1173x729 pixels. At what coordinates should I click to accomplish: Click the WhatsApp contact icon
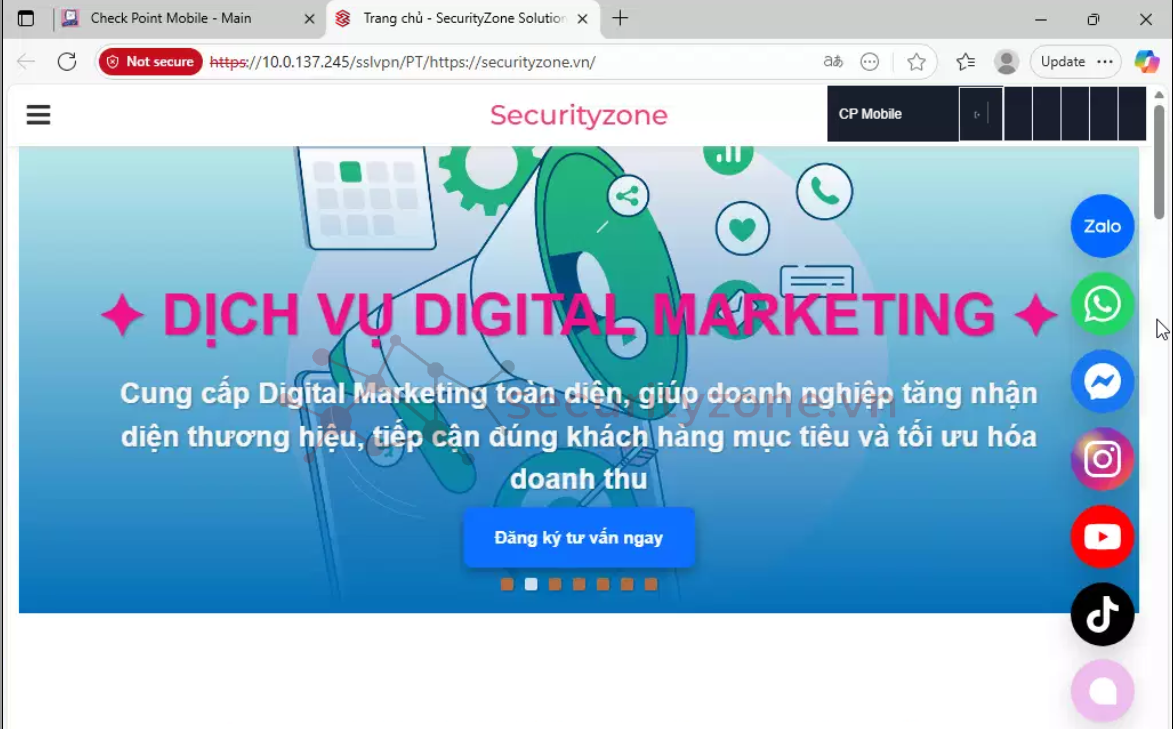[x=1102, y=304]
